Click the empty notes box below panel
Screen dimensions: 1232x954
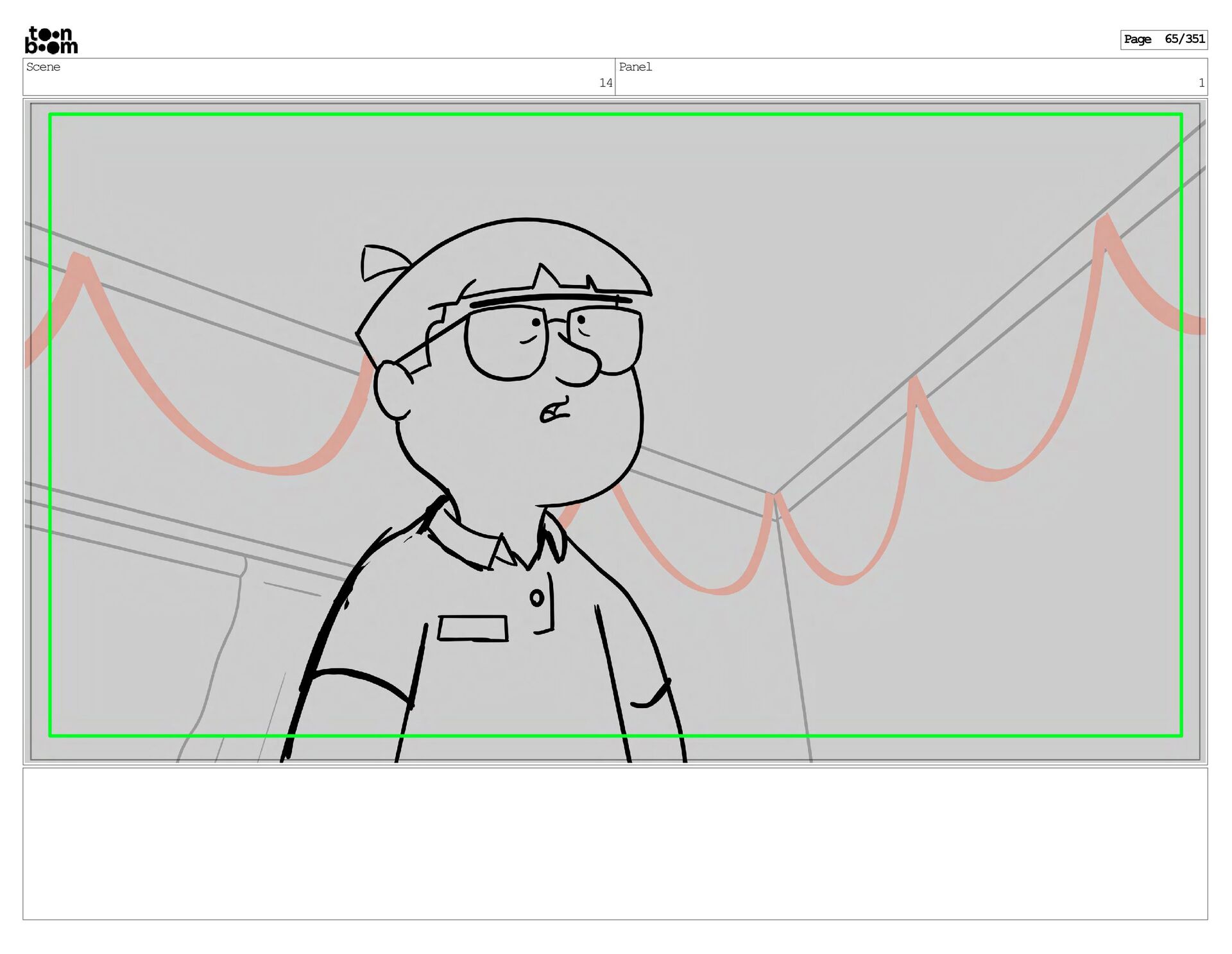[x=615, y=843]
